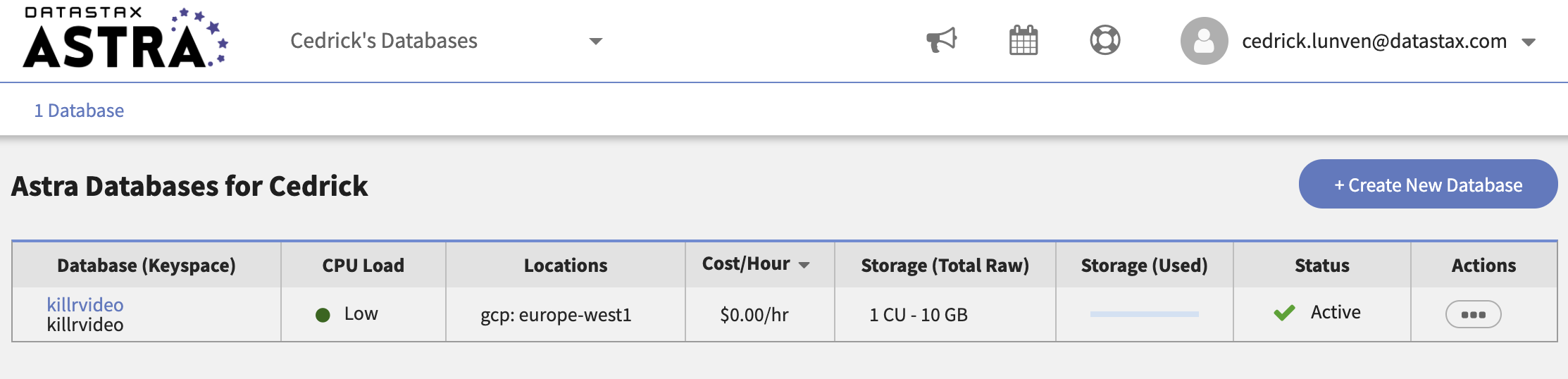
Task: Open the three-dots actions menu for killrvideo
Action: [x=1473, y=314]
